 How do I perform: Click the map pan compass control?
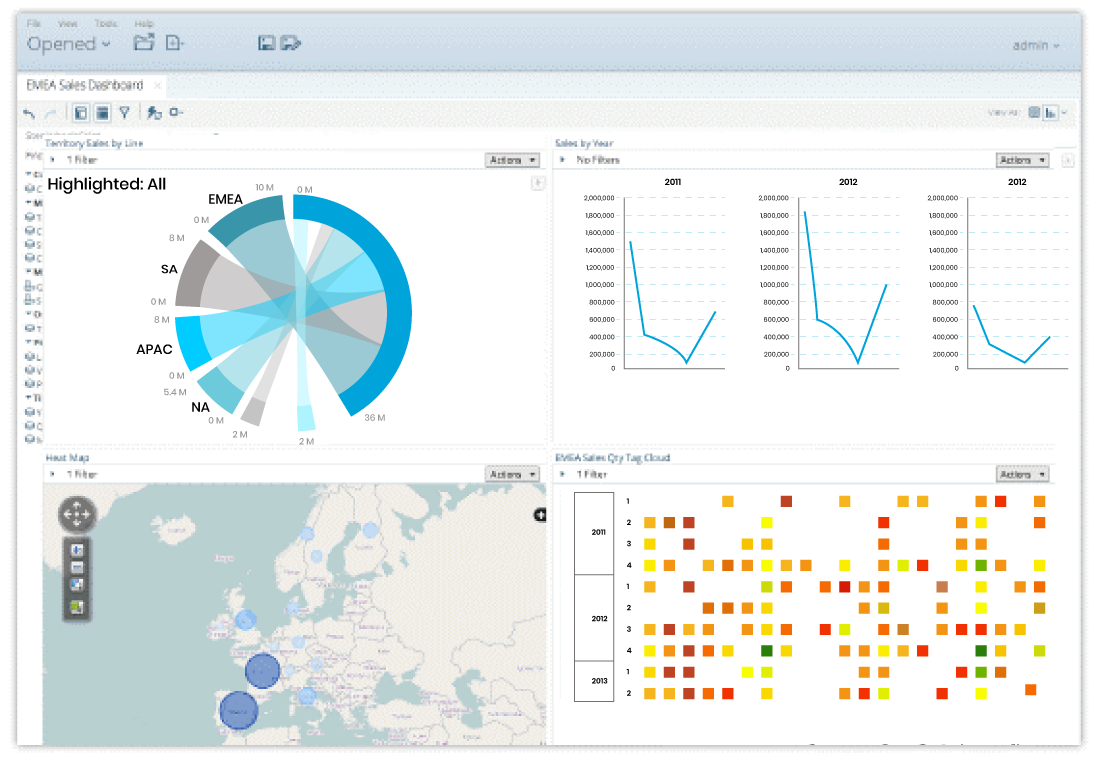click(x=76, y=514)
